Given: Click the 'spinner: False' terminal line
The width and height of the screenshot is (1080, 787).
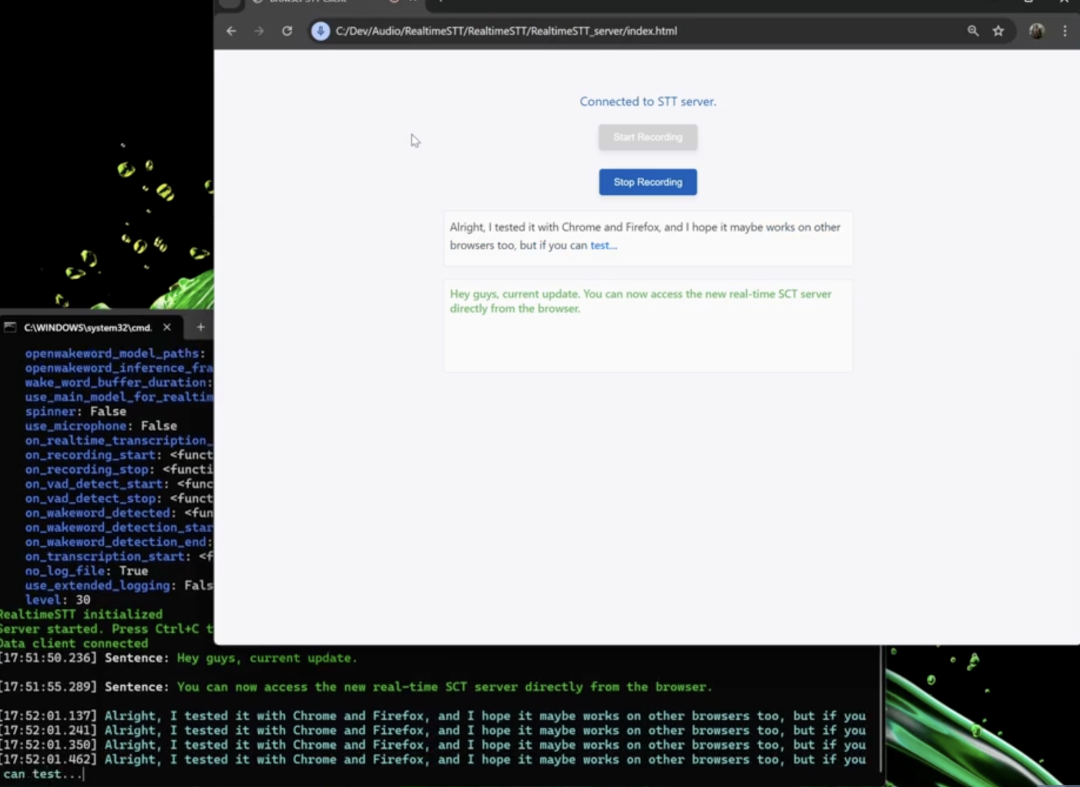Looking at the screenshot, I should pos(76,411).
